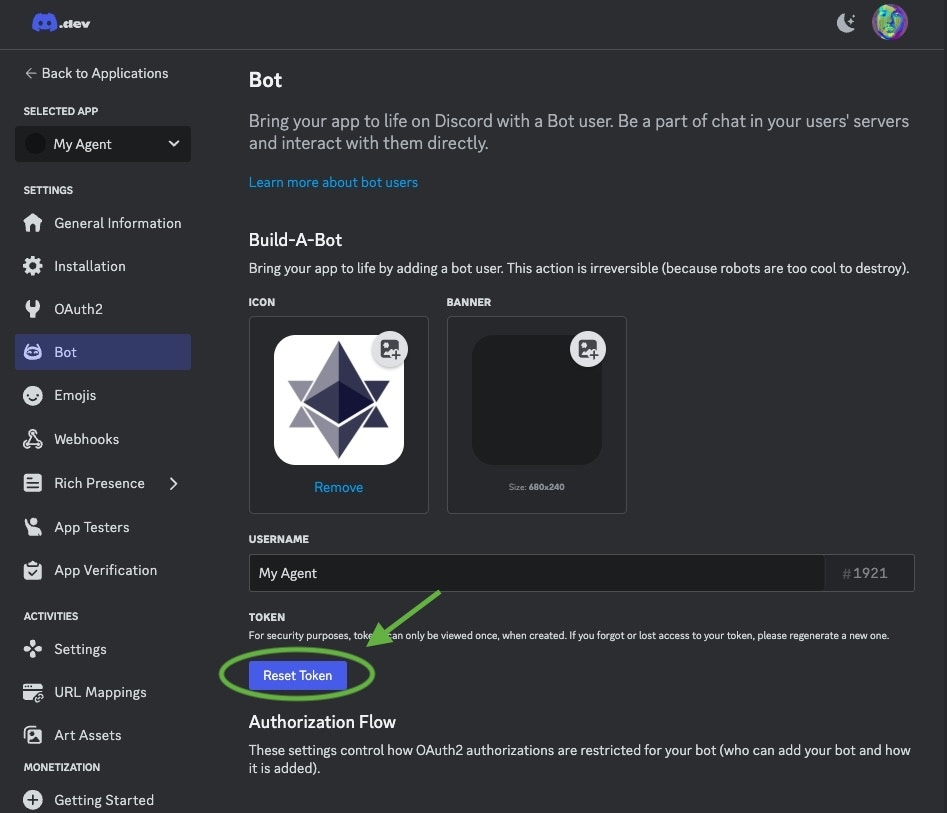Click the Emojis smiley icon
Viewport: 947px width, 813px height.
coord(33,395)
